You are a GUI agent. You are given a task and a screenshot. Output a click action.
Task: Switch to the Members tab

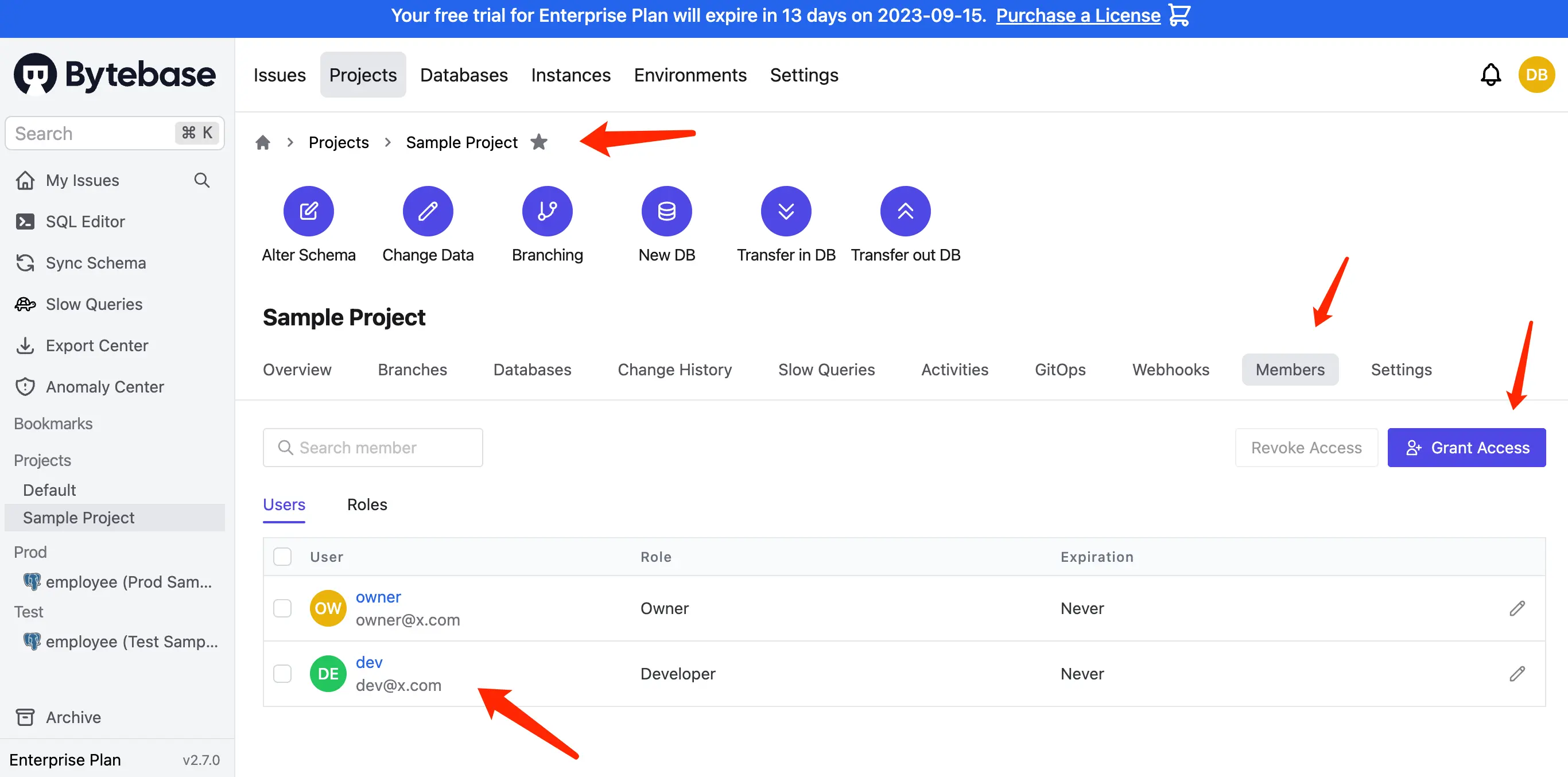pyautogui.click(x=1290, y=370)
